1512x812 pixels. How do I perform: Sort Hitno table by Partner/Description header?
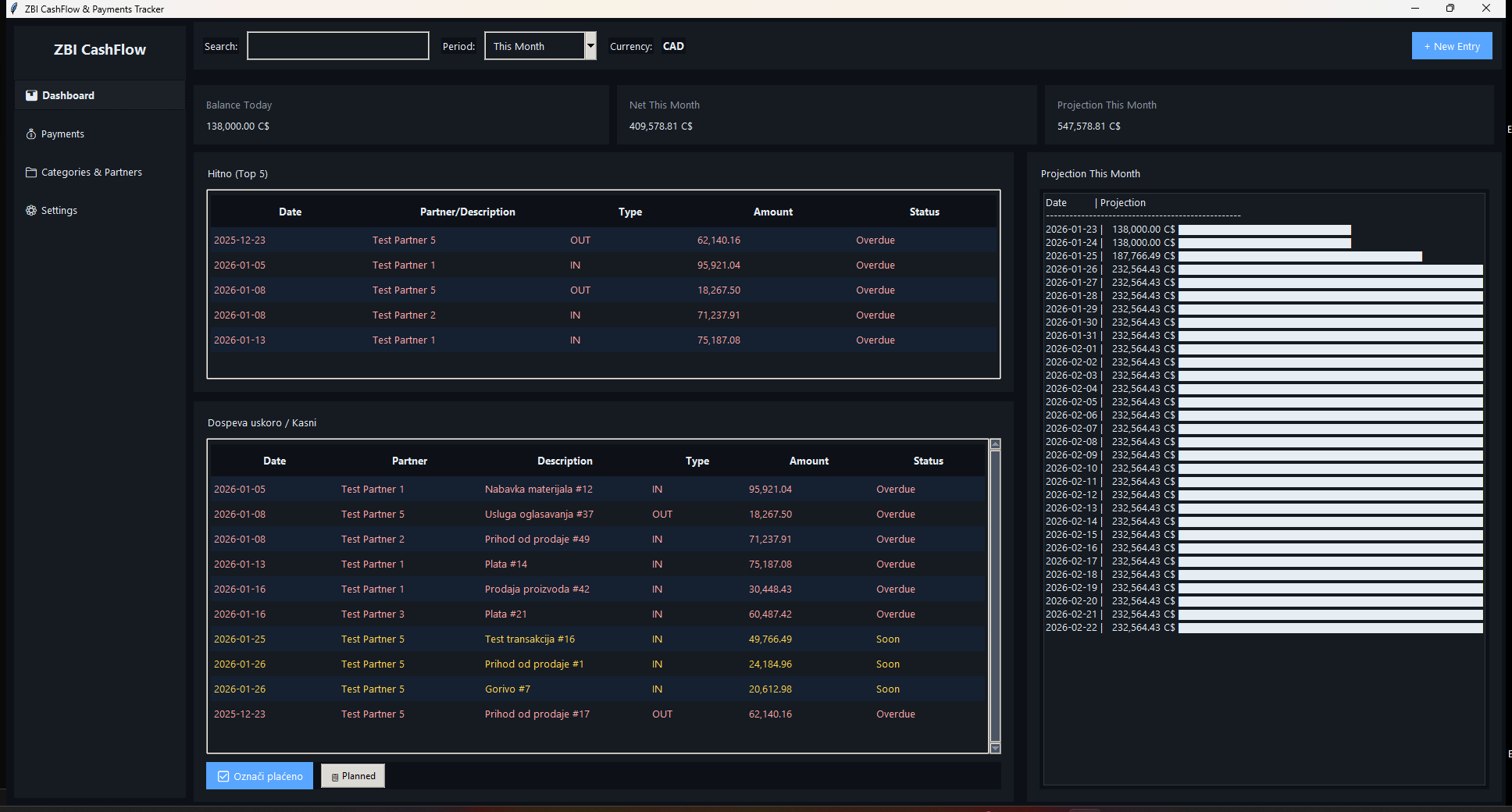(467, 212)
